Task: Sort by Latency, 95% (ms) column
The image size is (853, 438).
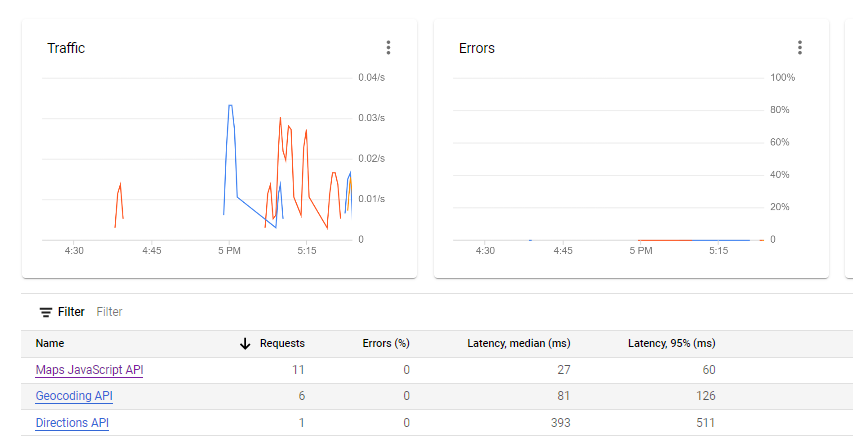Action: (672, 343)
